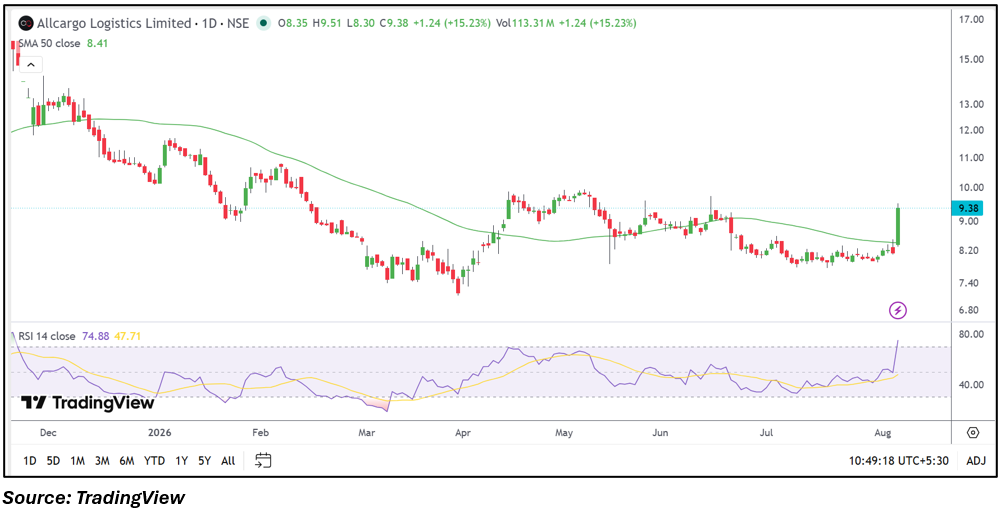Viewport: 1001px width, 513px height.
Task: Select the 3M time range
Action: [x=102, y=461]
